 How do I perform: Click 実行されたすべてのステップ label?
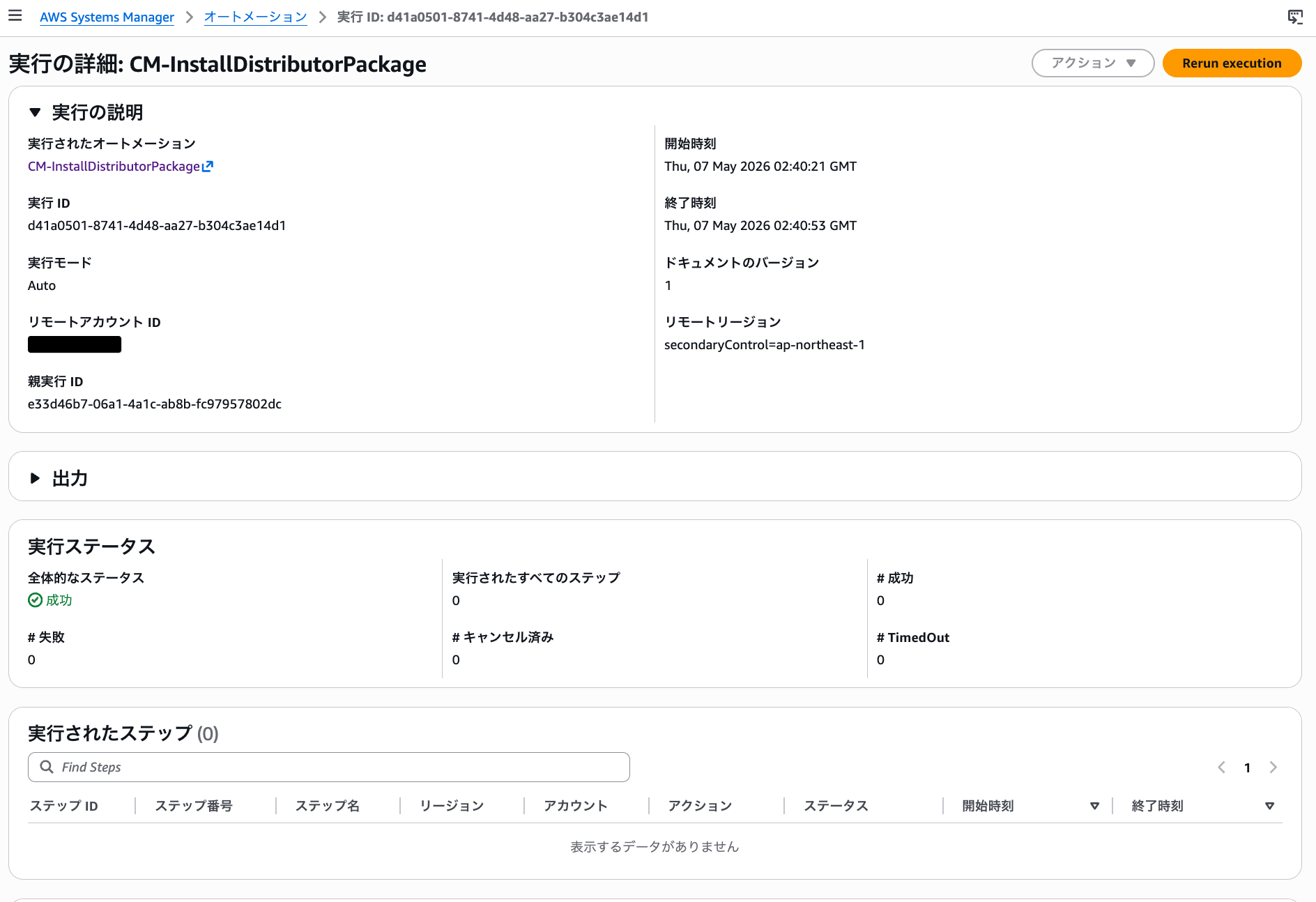(x=536, y=578)
